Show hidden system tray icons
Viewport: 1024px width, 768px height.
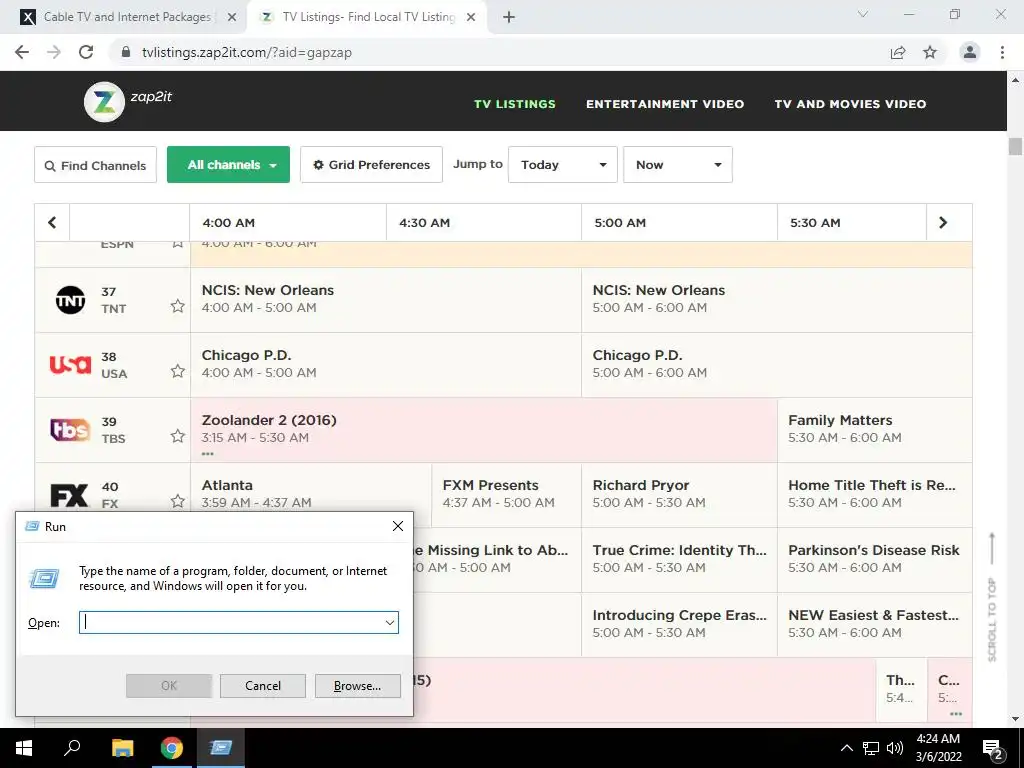[x=846, y=748]
